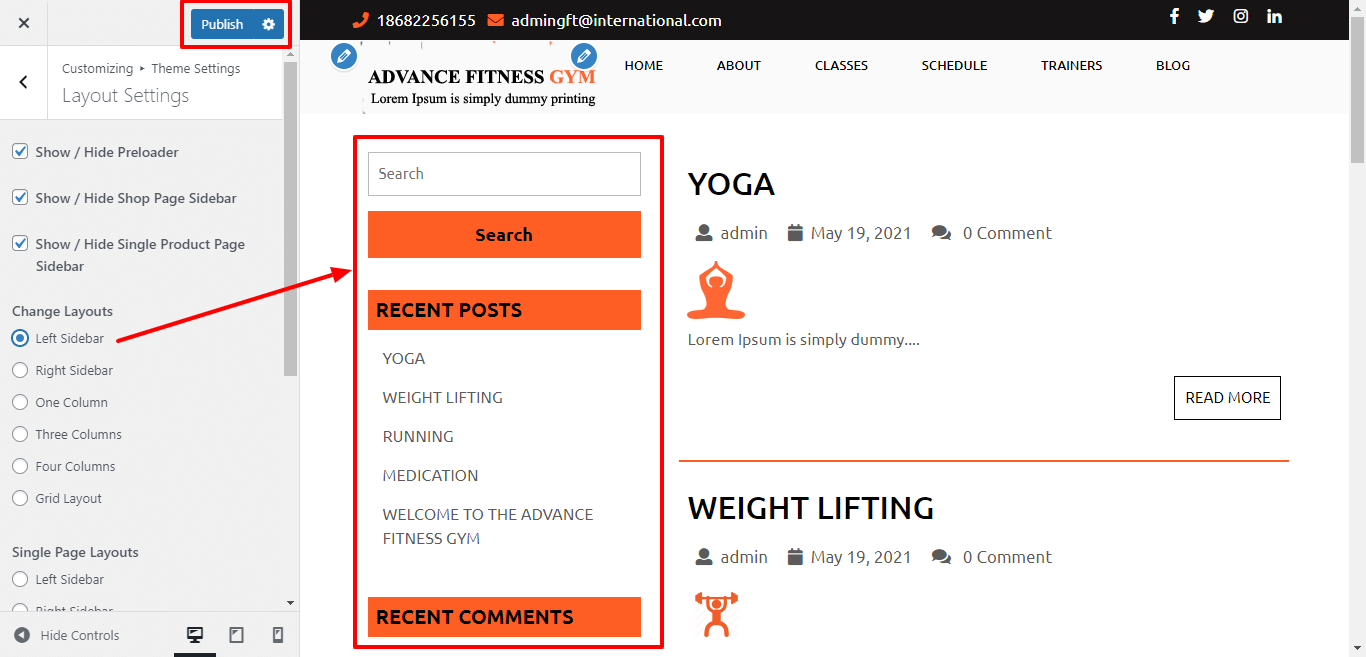
Task: Click the site title edit pencil icon
Action: point(343,56)
